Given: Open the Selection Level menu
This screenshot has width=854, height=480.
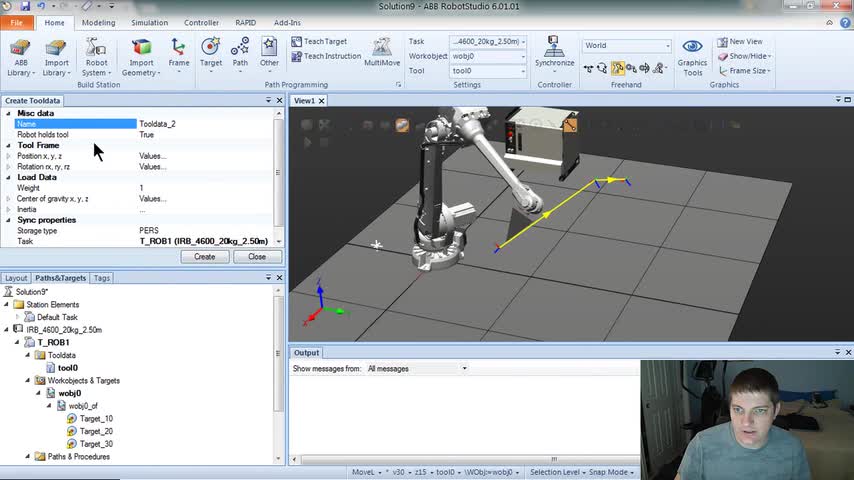Looking at the screenshot, I should pos(558,472).
